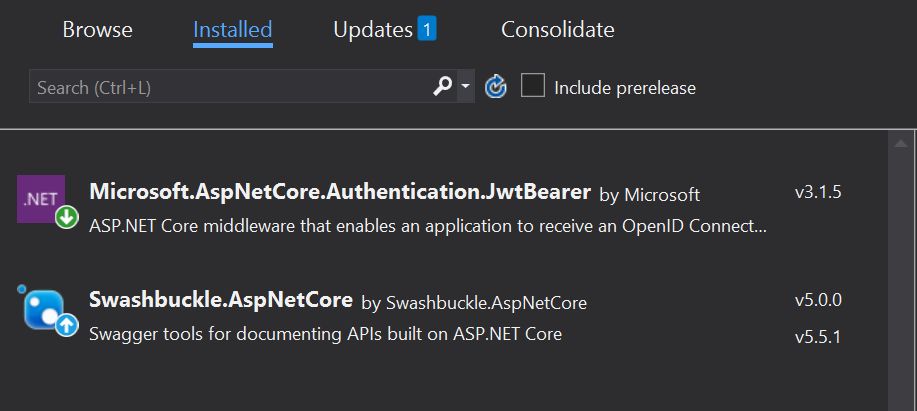Click the refresh package list icon
The width and height of the screenshot is (917, 411).
[x=495, y=88]
